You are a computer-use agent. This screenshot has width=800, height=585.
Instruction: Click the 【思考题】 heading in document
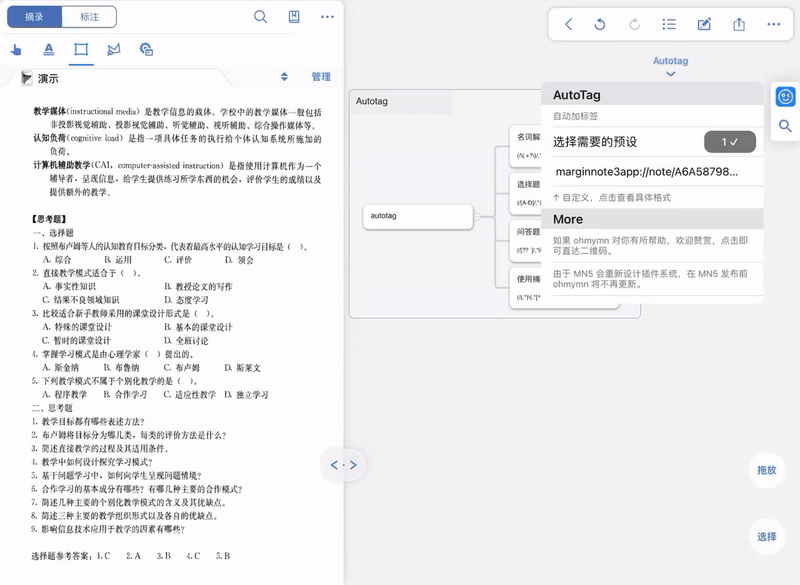pos(49,219)
